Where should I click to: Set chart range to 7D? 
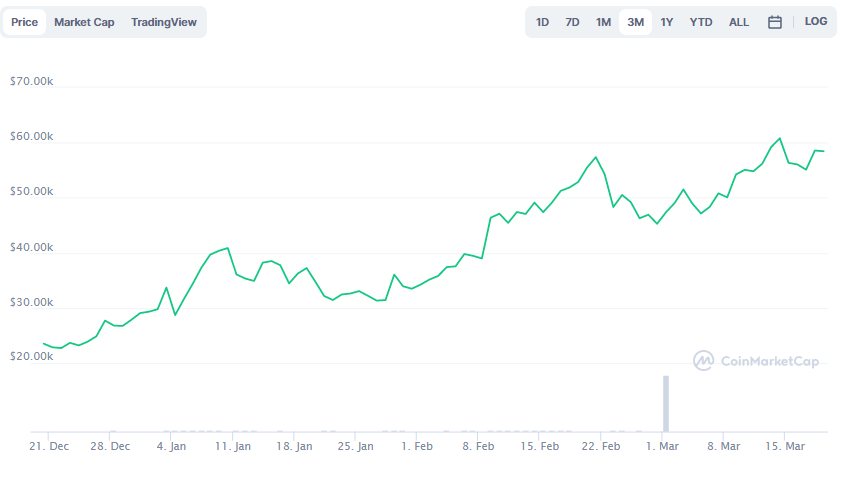(572, 22)
